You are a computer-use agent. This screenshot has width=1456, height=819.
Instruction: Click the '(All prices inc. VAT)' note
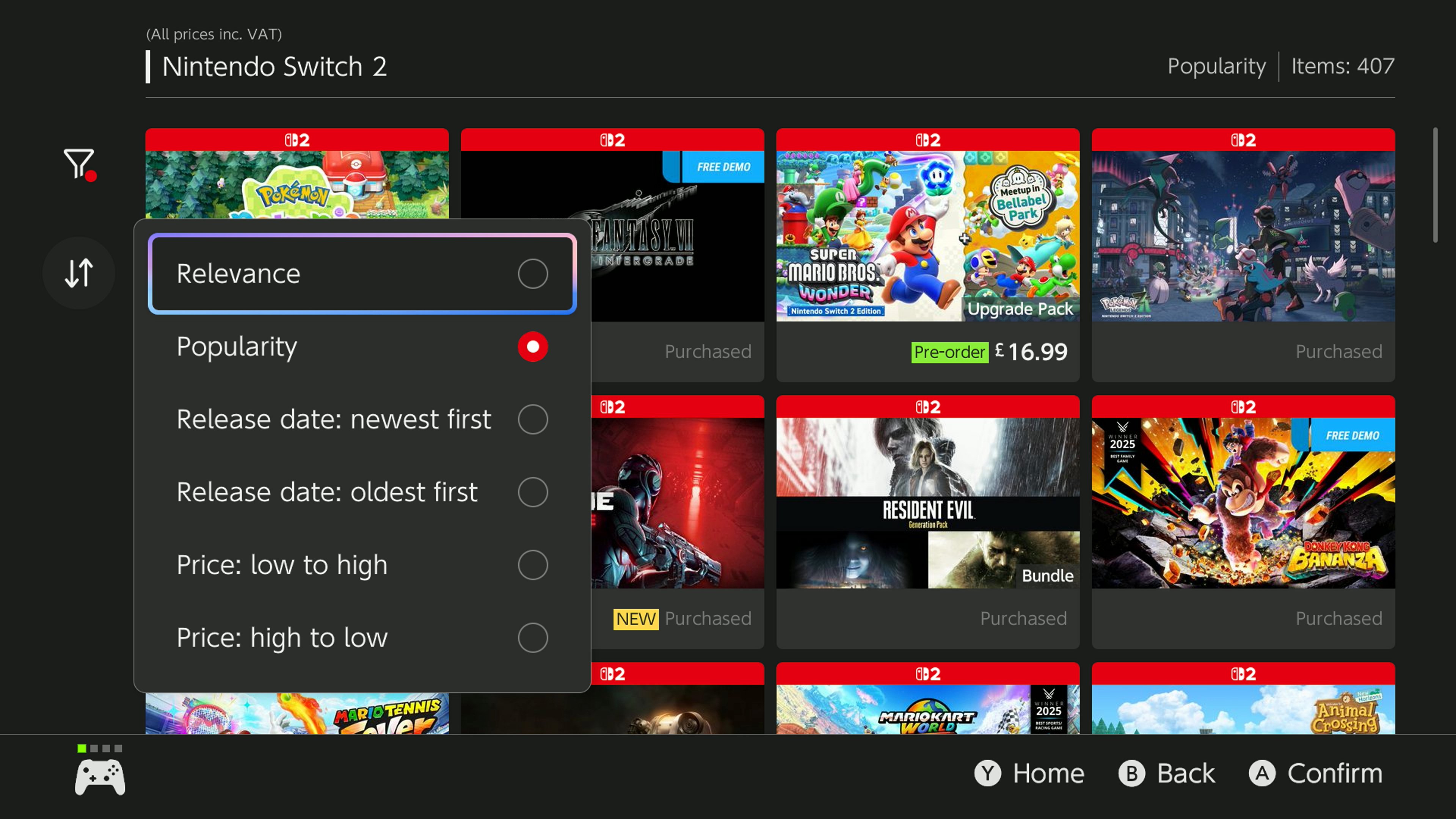(x=213, y=35)
